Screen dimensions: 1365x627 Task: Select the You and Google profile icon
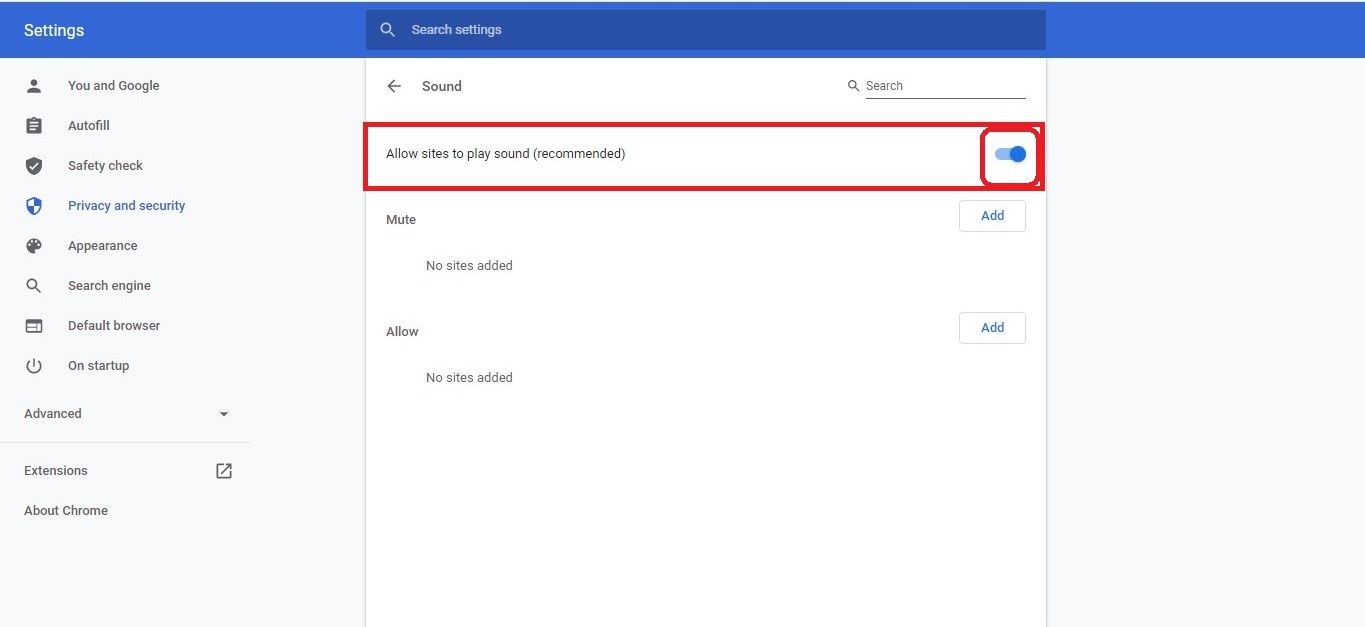pos(33,85)
